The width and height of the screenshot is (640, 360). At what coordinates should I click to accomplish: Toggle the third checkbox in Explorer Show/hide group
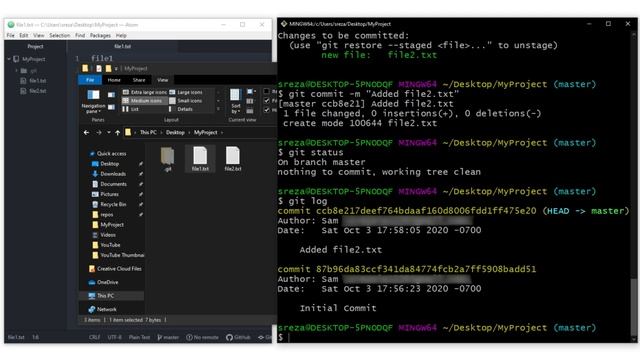coord(267,109)
